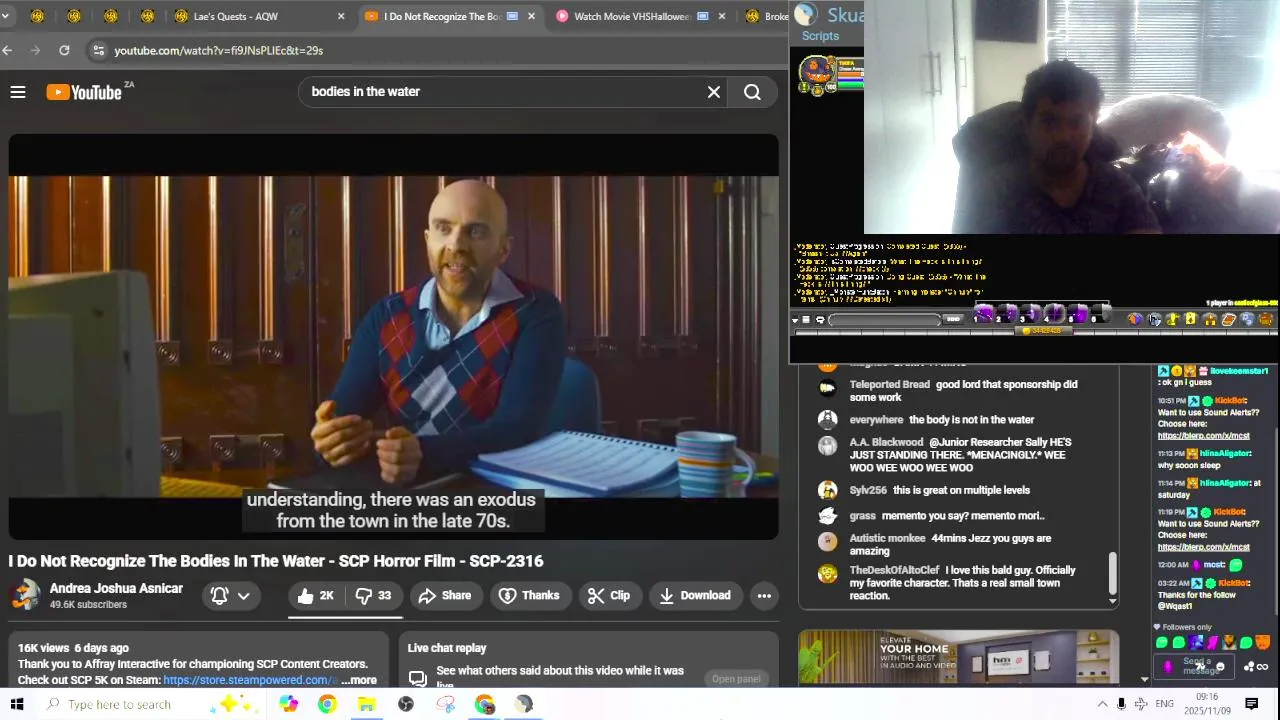Open File Explorer from the taskbar

point(366,704)
